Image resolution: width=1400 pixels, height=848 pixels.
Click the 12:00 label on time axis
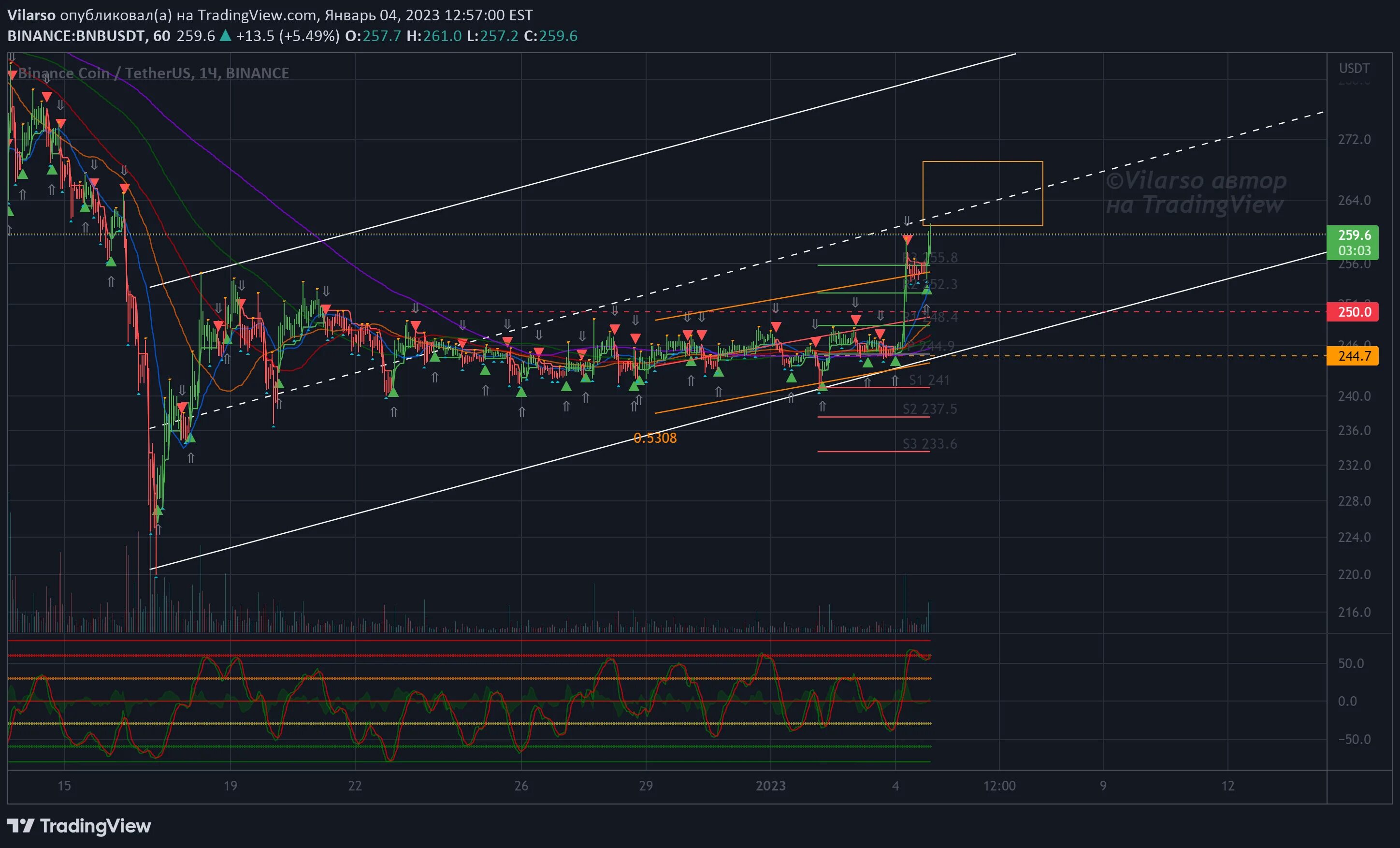(x=999, y=786)
